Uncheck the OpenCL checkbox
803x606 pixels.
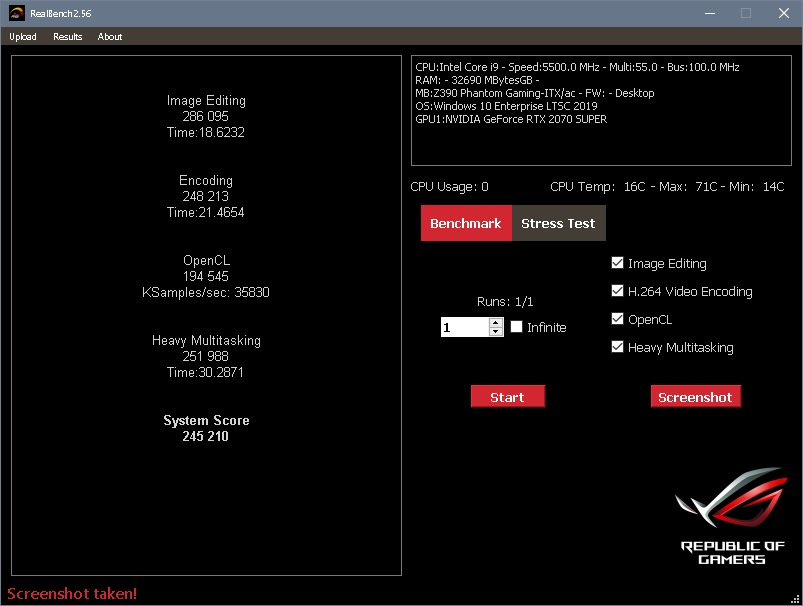618,319
